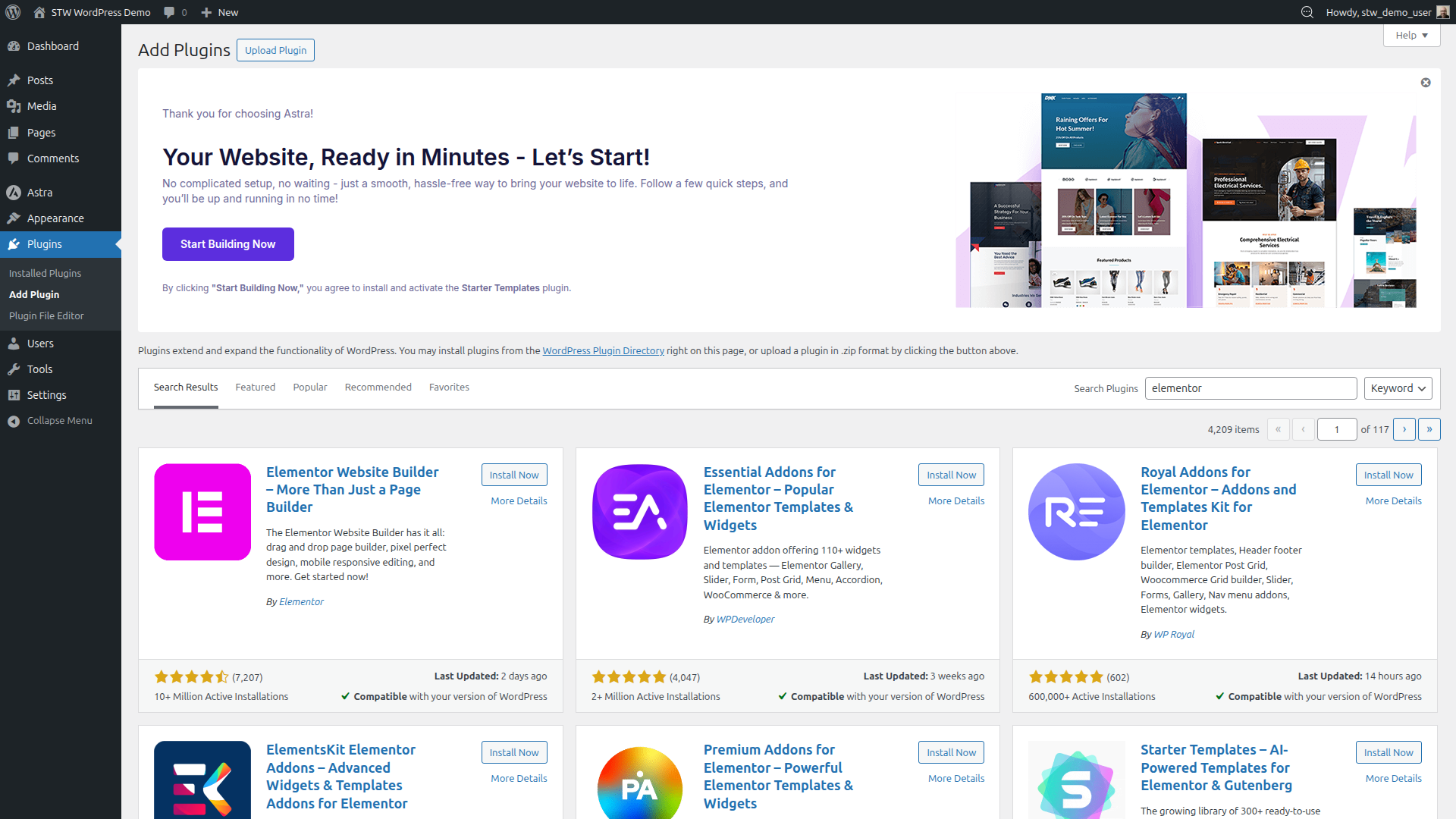
Task: Click the Comments icon in sidebar
Action: click(14, 158)
